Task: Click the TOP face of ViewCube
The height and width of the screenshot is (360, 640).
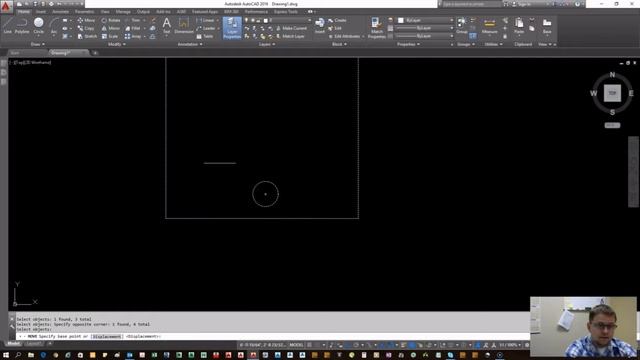Action: click(612, 93)
